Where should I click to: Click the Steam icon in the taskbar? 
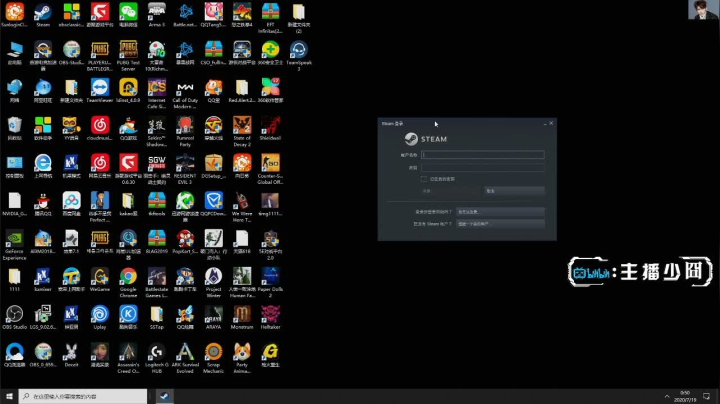tap(164, 396)
